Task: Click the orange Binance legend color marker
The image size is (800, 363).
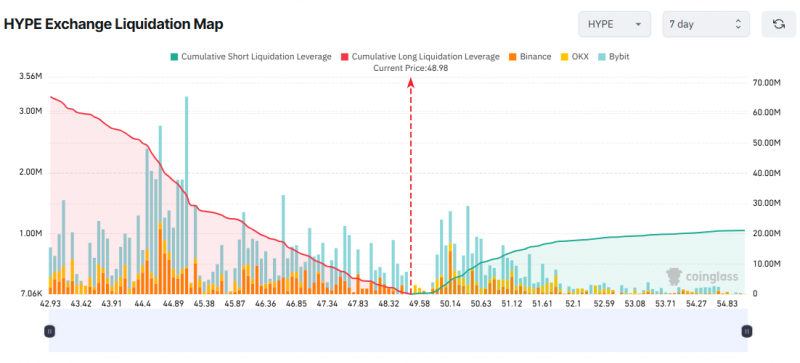Action: pos(513,57)
